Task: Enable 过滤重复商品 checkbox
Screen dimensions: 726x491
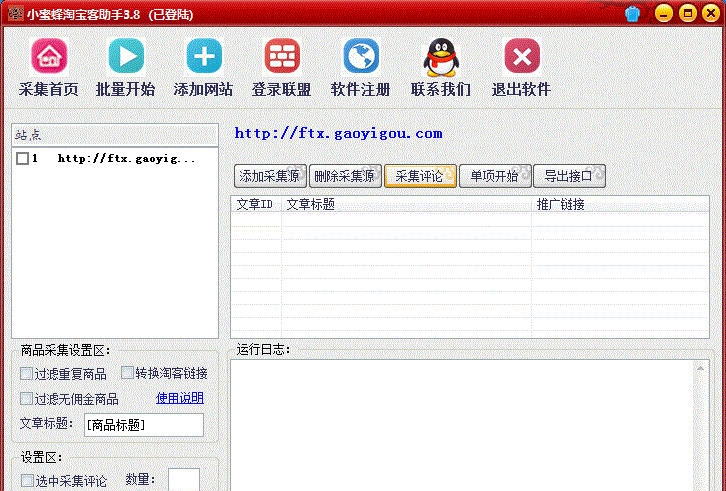Action: (26, 373)
